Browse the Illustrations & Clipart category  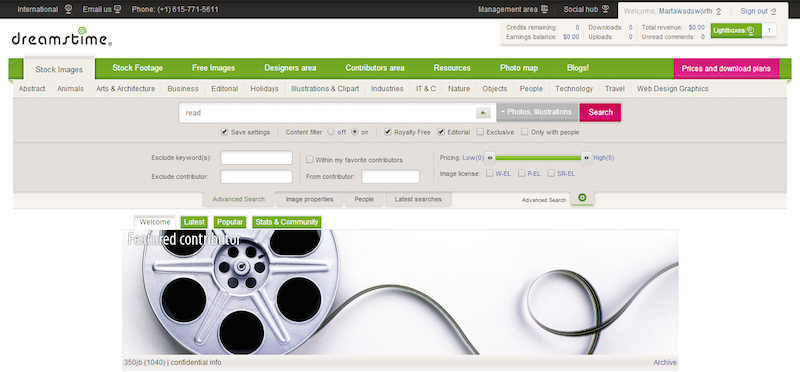[x=325, y=88]
